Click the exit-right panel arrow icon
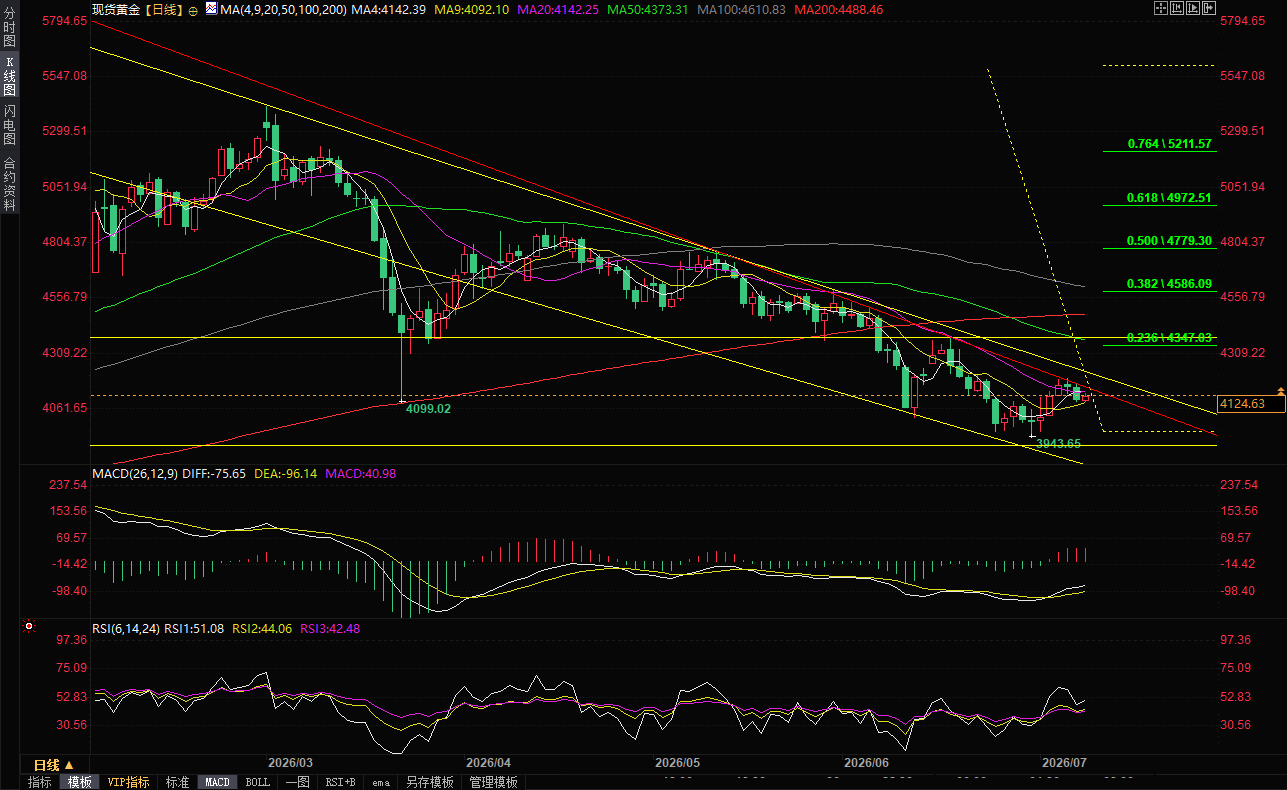1287x790 pixels. coord(1209,8)
